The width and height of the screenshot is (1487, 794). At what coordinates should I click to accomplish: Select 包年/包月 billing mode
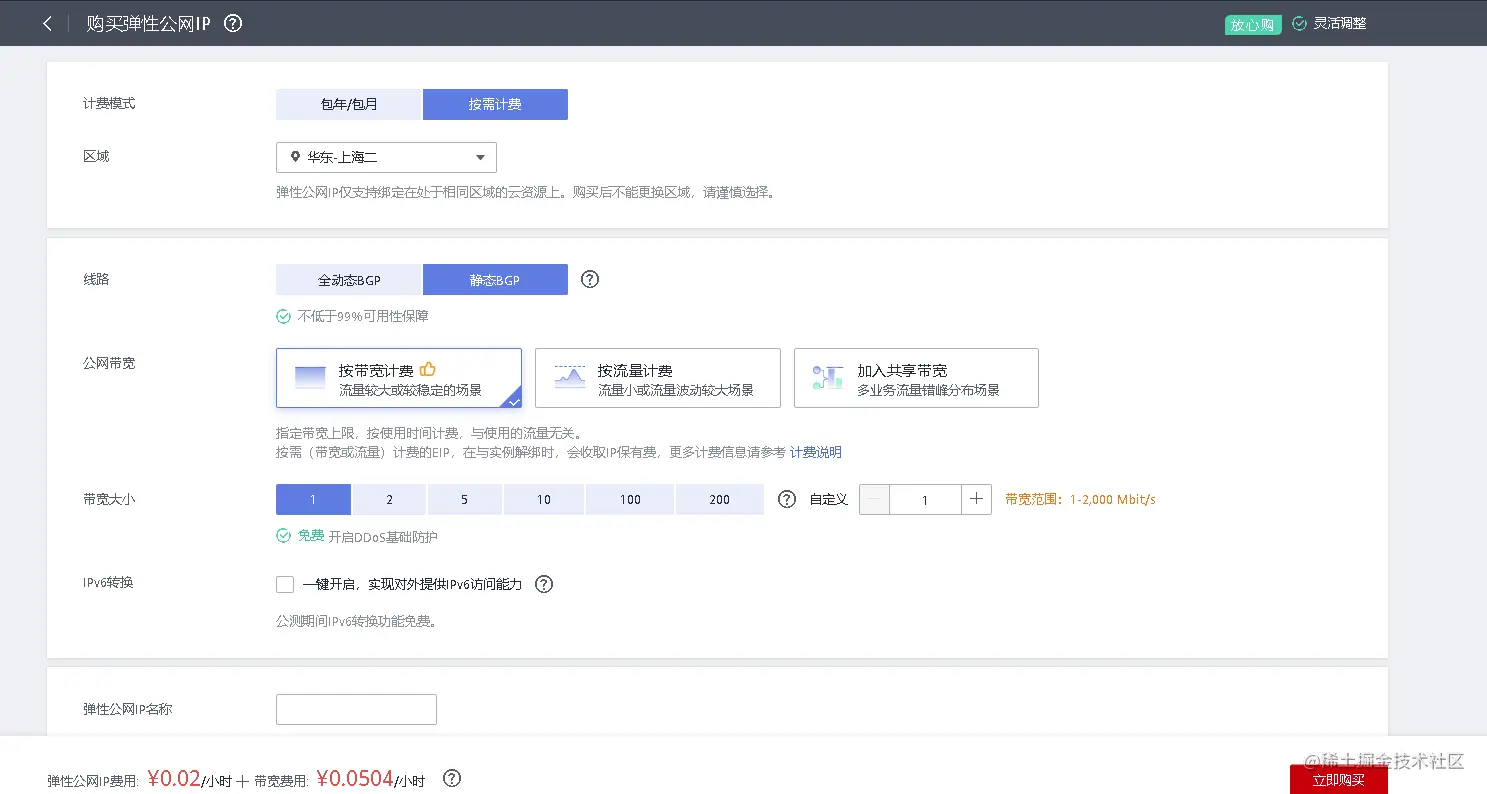click(349, 104)
